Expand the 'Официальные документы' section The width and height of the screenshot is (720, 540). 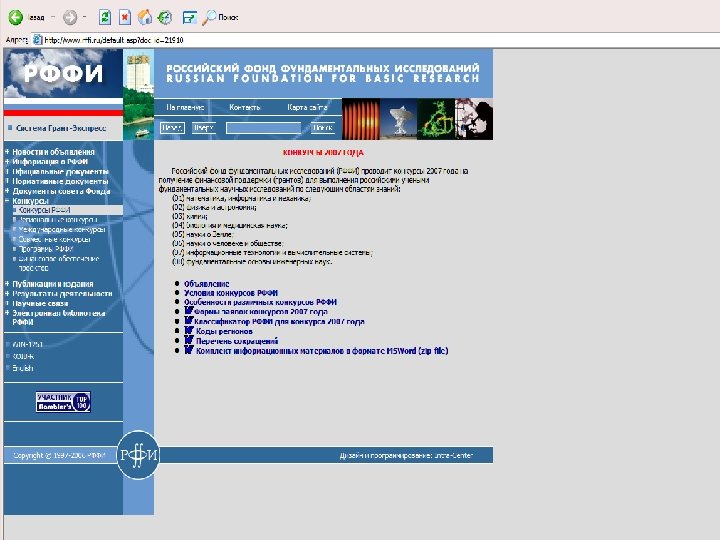coord(7,171)
